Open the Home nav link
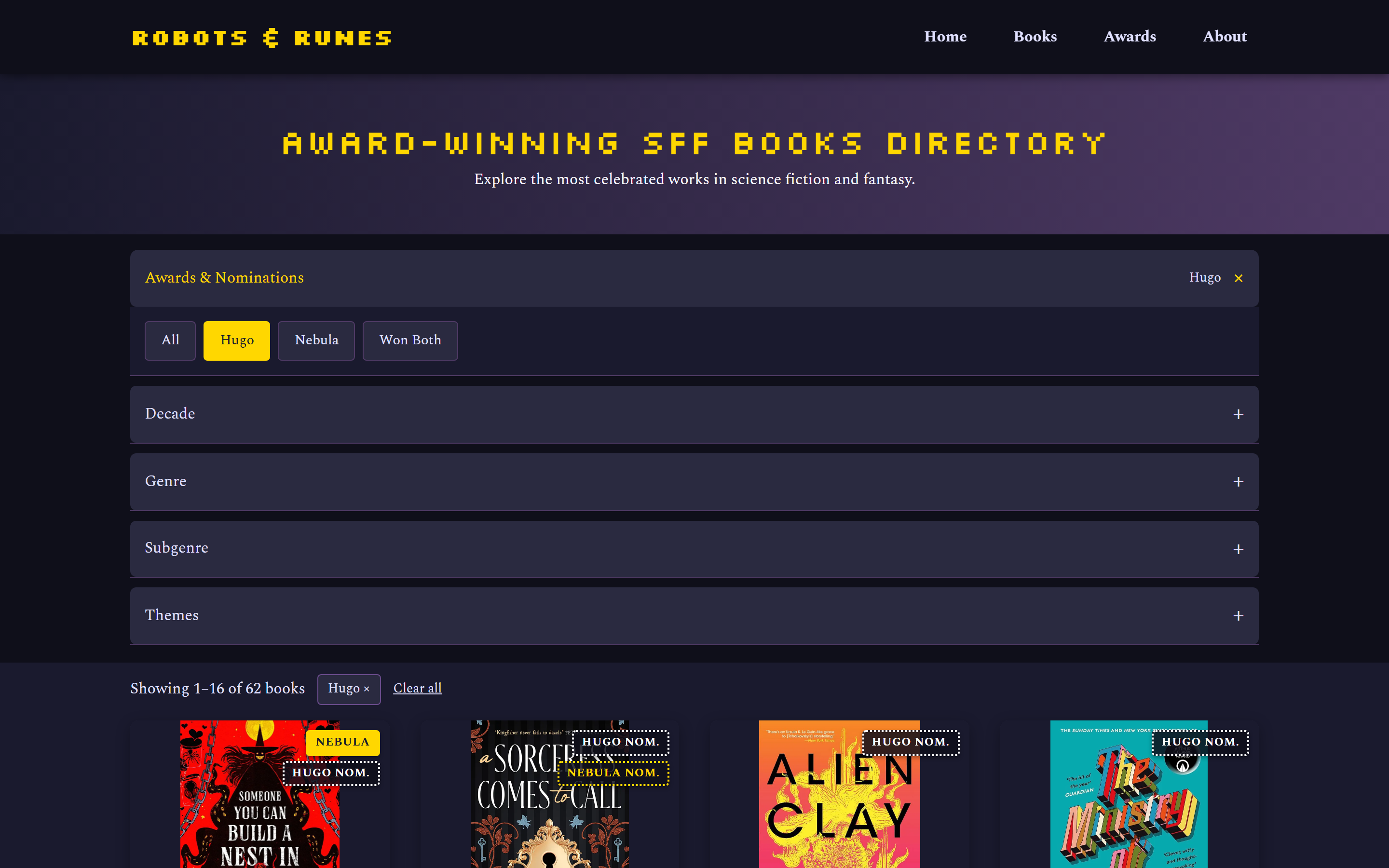 click(945, 37)
